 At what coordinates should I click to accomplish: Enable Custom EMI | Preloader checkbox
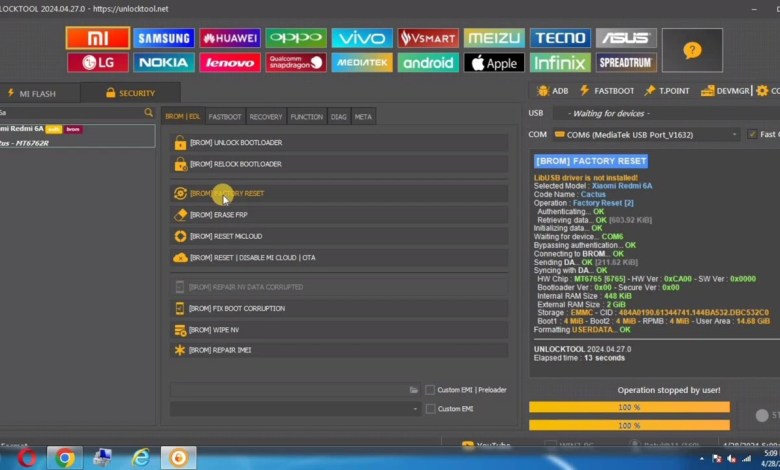(x=430, y=390)
